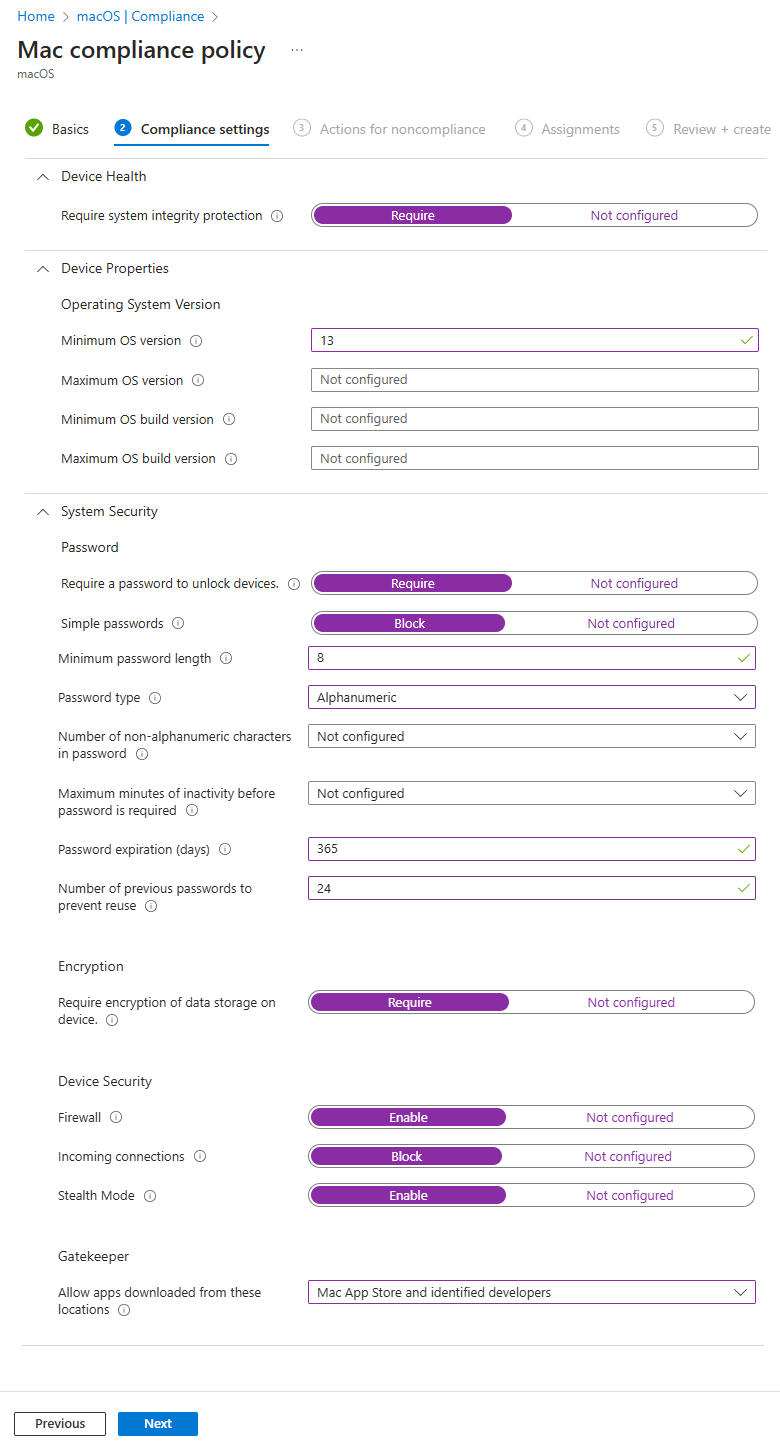This screenshot has width=780, height=1453.
Task: Open the ellipsis menu beside Mac compliance policy
Action: 296,50
